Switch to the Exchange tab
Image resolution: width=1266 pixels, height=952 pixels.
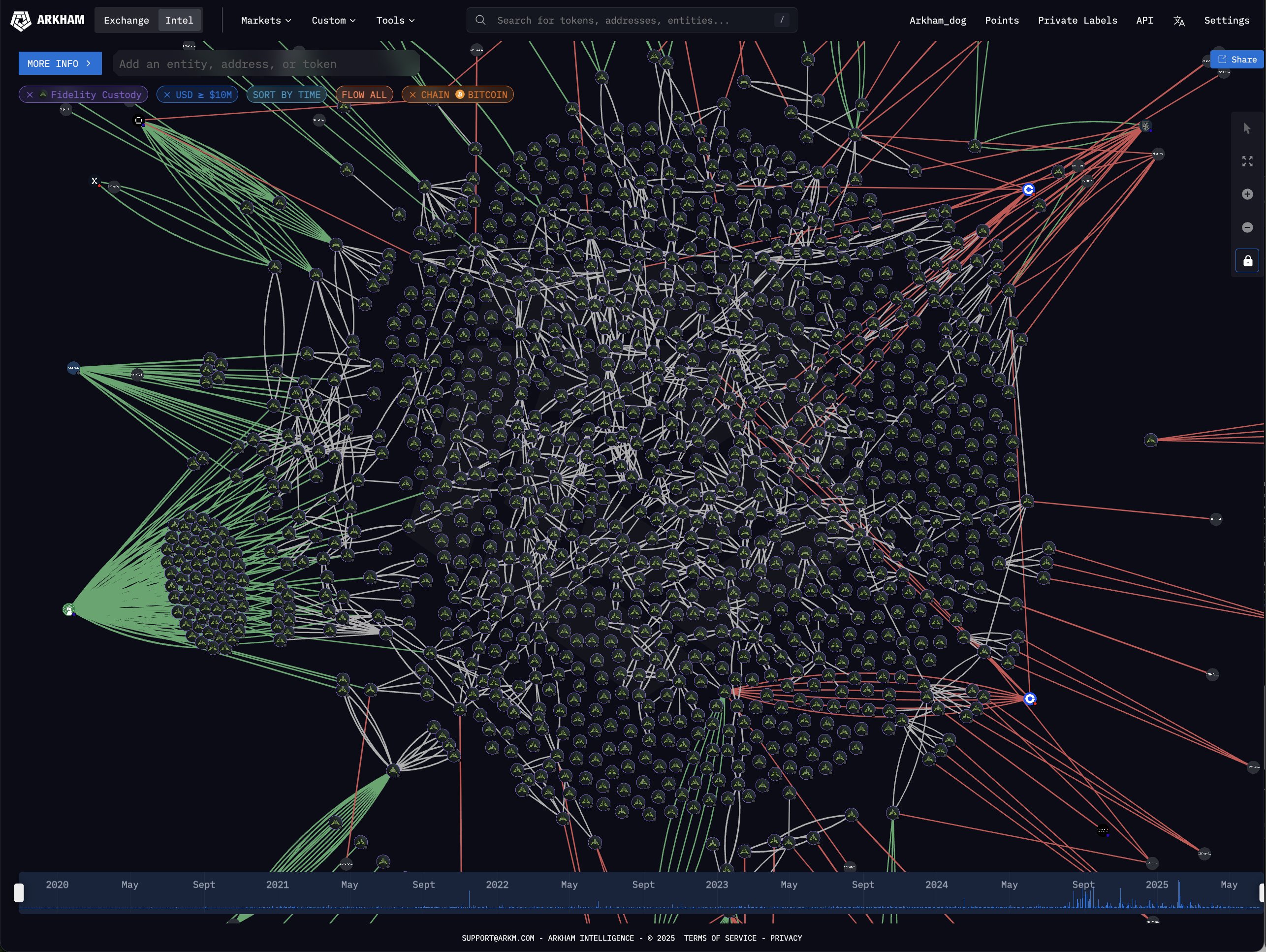point(126,20)
